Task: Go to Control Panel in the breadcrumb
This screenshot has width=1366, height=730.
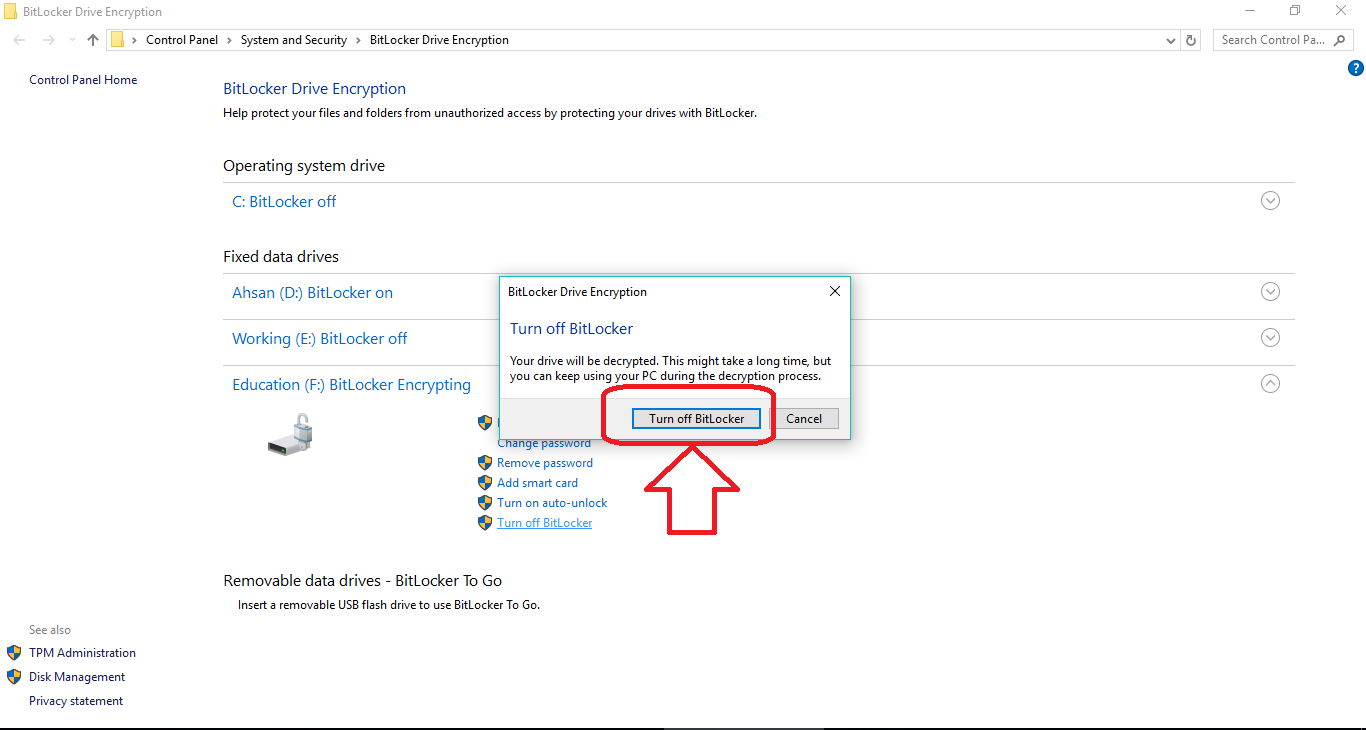Action: pyautogui.click(x=182, y=40)
